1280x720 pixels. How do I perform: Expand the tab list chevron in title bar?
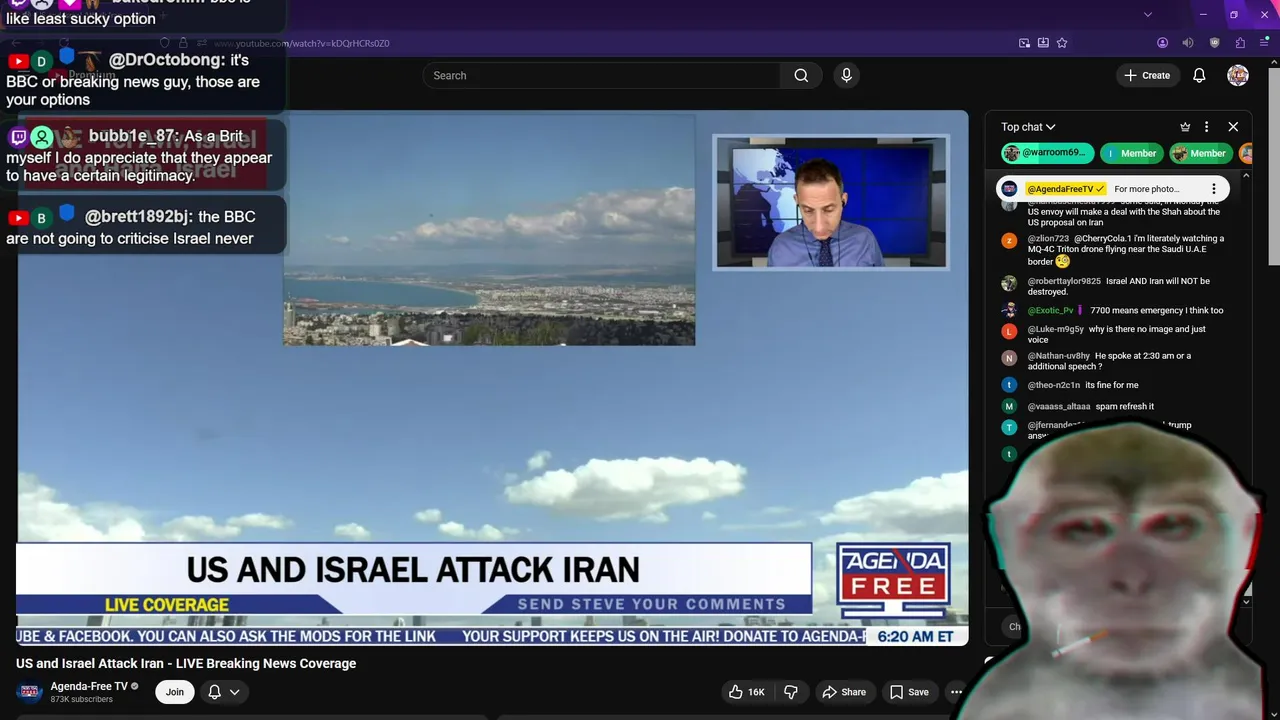coord(1148,14)
